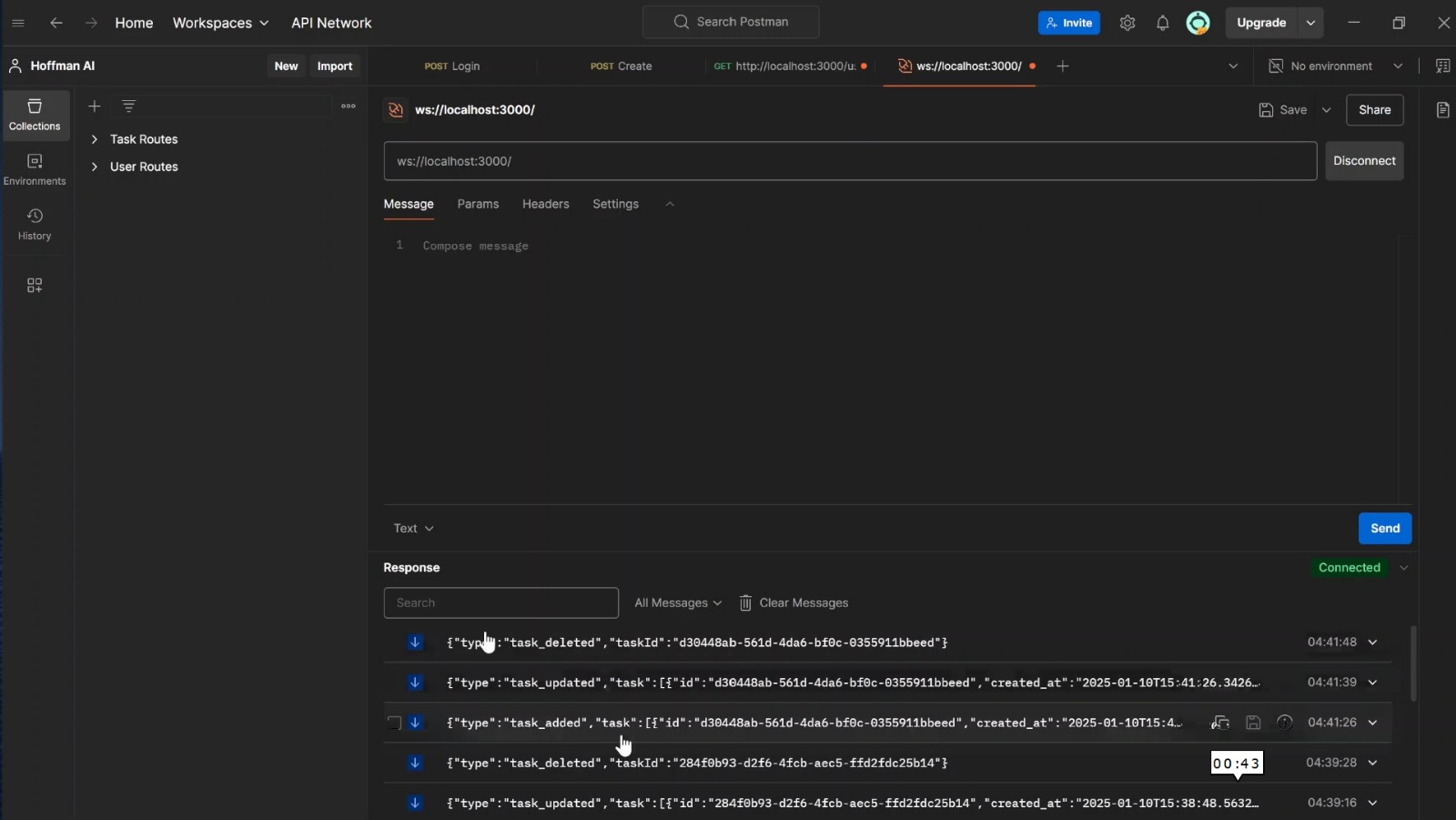The height and width of the screenshot is (820, 1456).
Task: Click the Disconnect button
Action: (x=1364, y=161)
